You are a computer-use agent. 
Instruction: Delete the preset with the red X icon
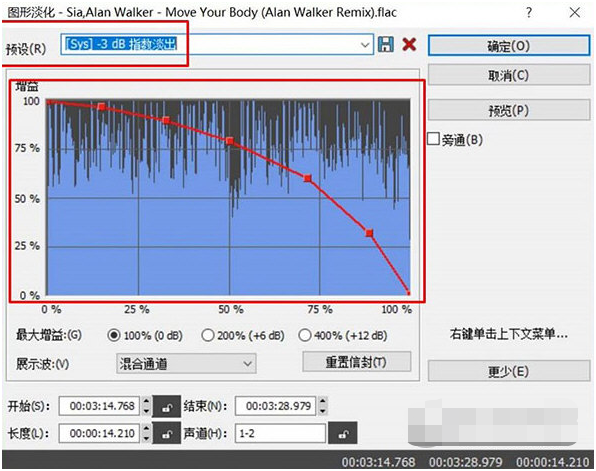tap(409, 44)
